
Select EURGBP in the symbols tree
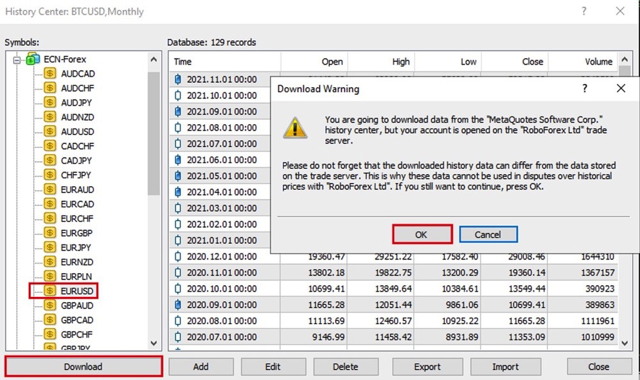tap(77, 233)
